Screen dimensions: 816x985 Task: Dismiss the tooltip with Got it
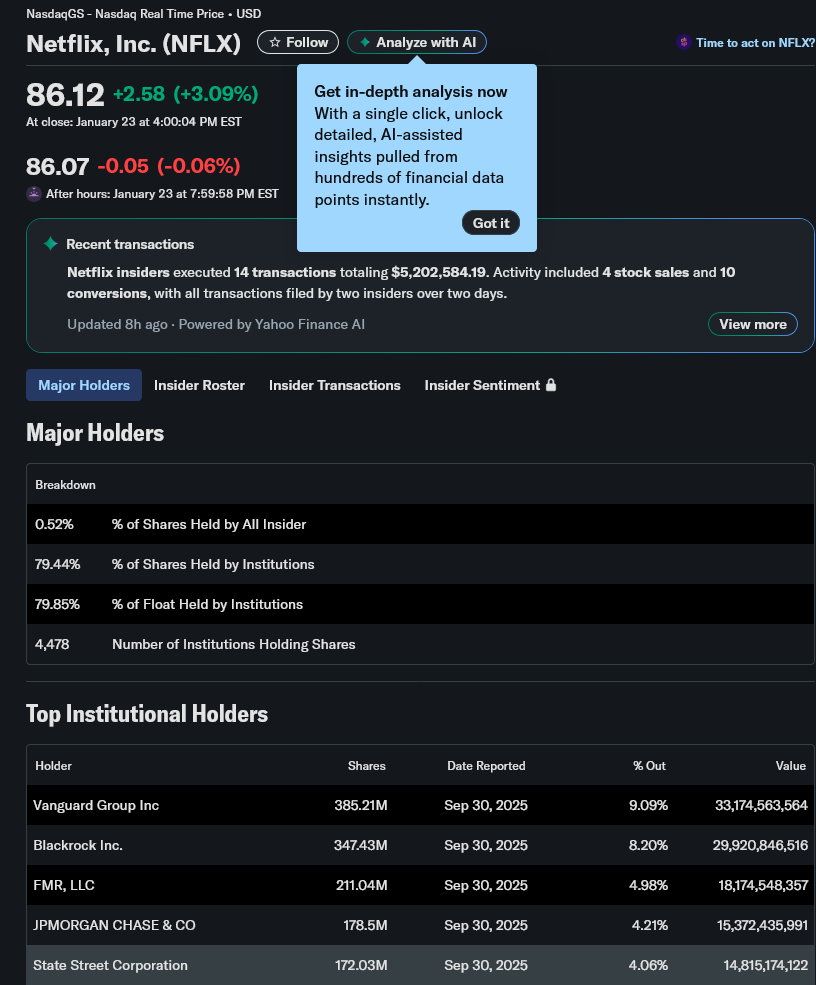(x=491, y=223)
